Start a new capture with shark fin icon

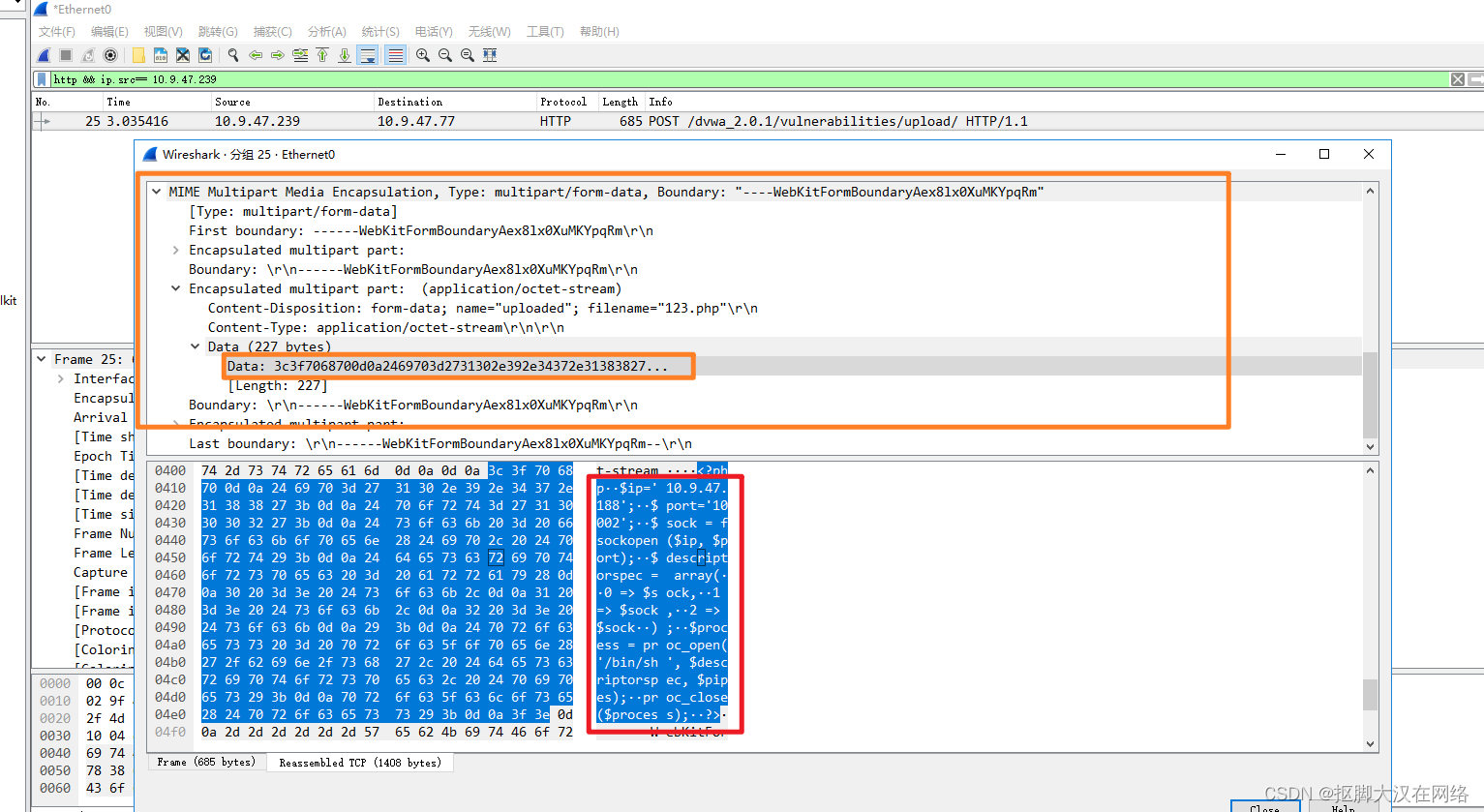coord(43,55)
